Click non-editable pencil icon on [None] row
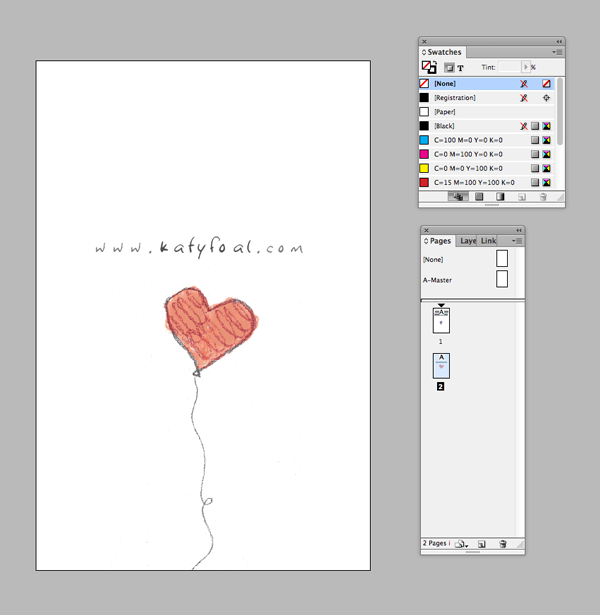 pos(524,84)
